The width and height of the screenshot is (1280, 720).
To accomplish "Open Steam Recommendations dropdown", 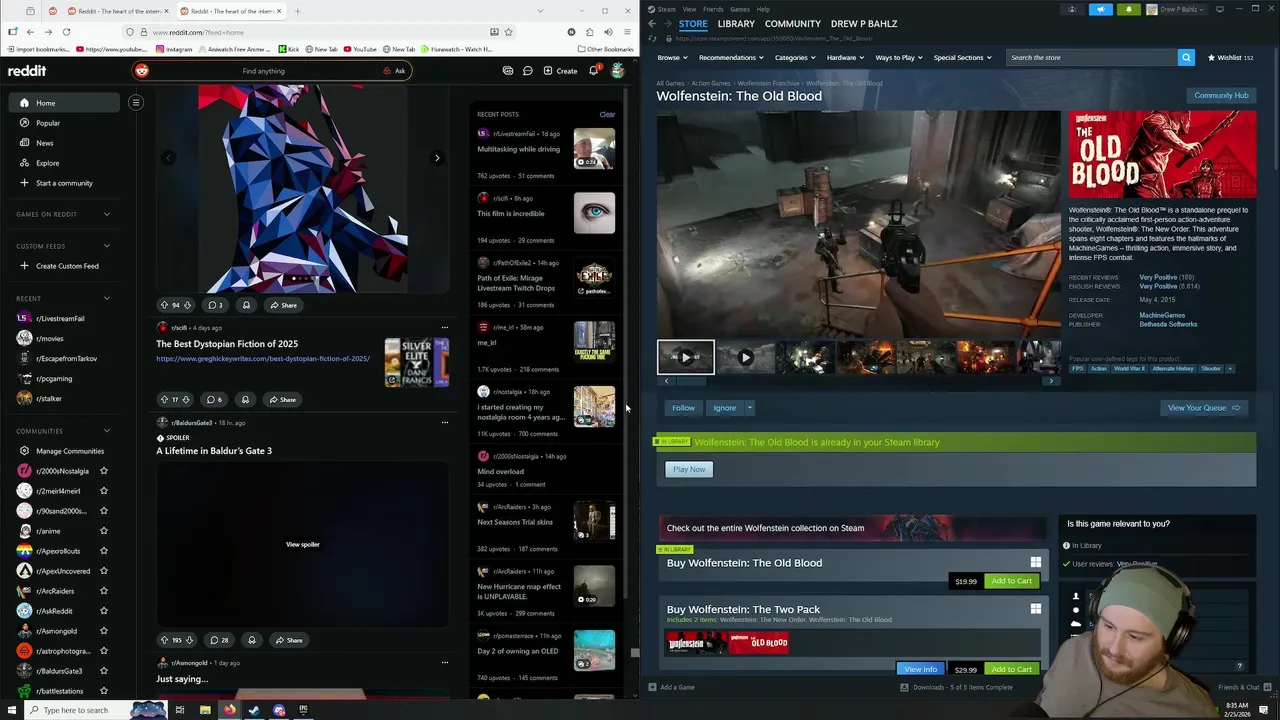I will [731, 57].
